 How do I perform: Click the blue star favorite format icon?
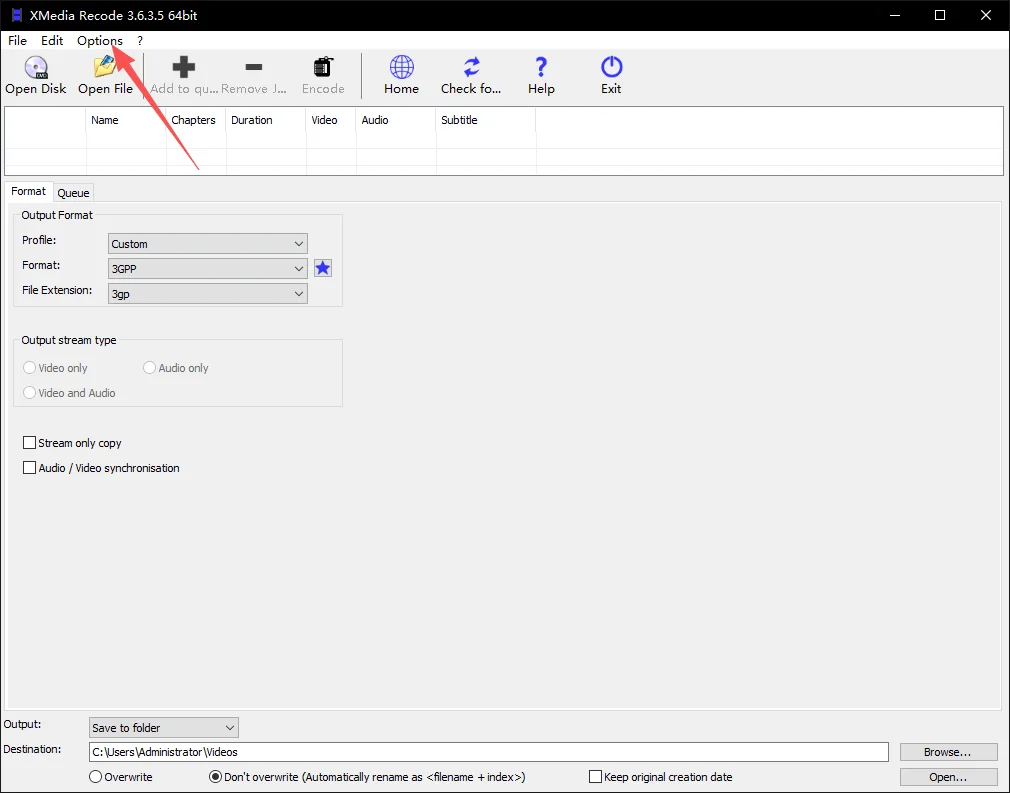323,268
